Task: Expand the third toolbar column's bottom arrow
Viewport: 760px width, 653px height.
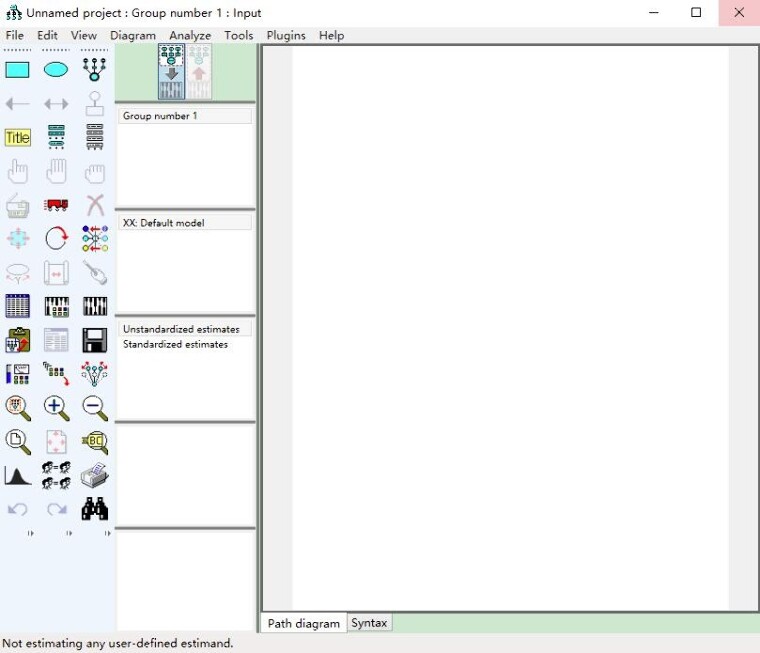Action: click(107, 533)
